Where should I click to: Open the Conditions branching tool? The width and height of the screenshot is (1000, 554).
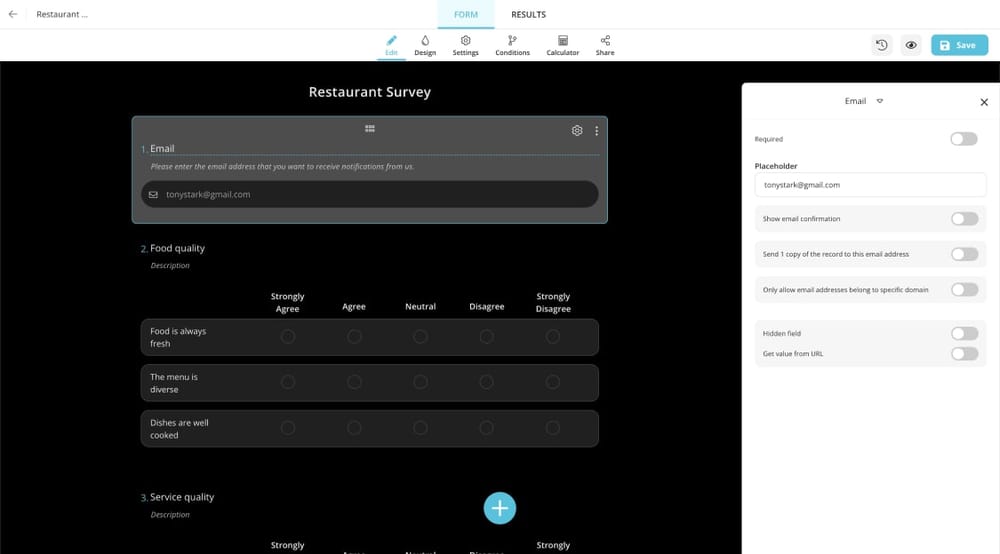point(512,45)
